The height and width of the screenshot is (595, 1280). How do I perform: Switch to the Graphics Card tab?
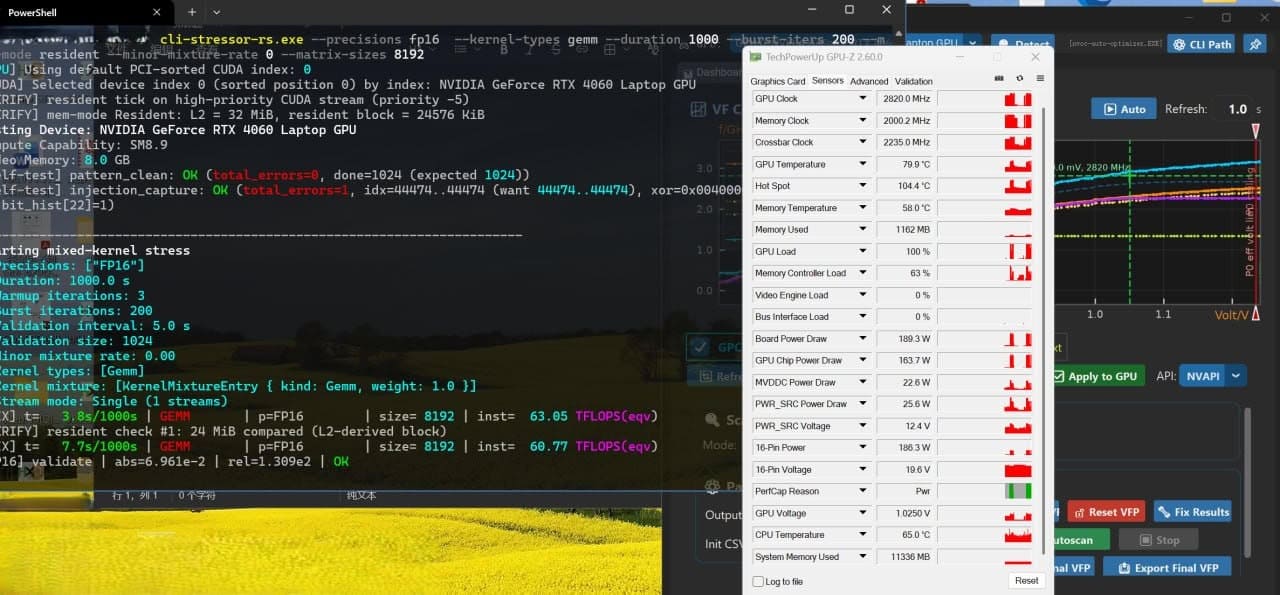pyautogui.click(x=778, y=81)
